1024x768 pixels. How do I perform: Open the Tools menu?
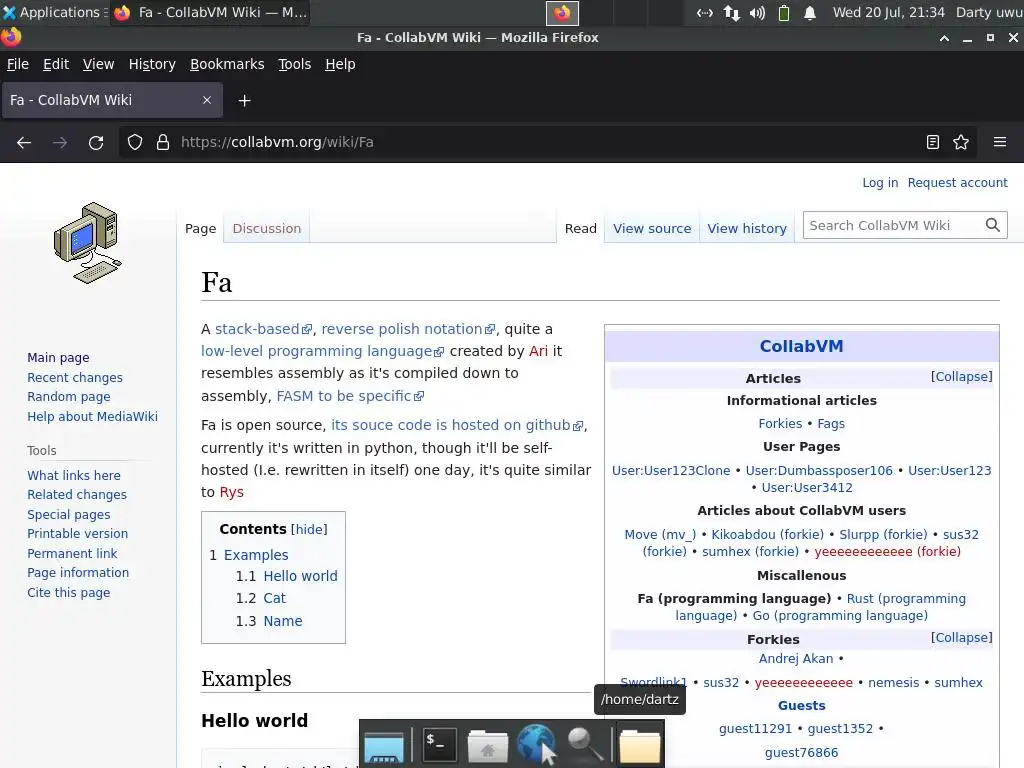pos(295,64)
